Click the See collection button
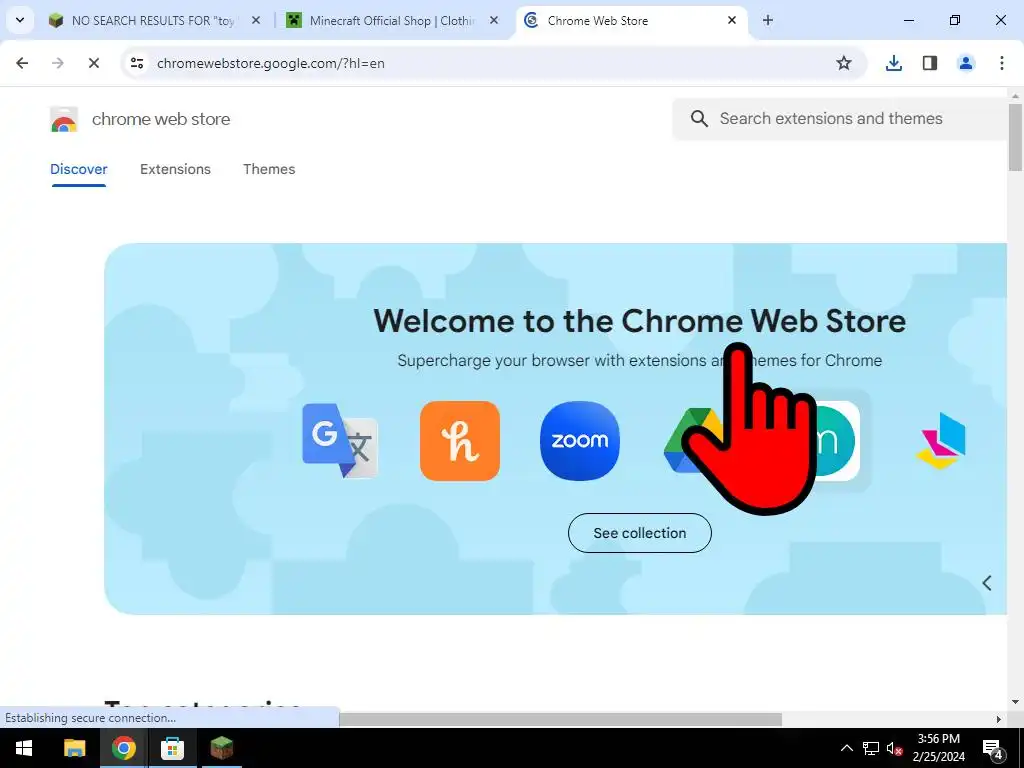Screen dimensions: 1024x768 639,533
